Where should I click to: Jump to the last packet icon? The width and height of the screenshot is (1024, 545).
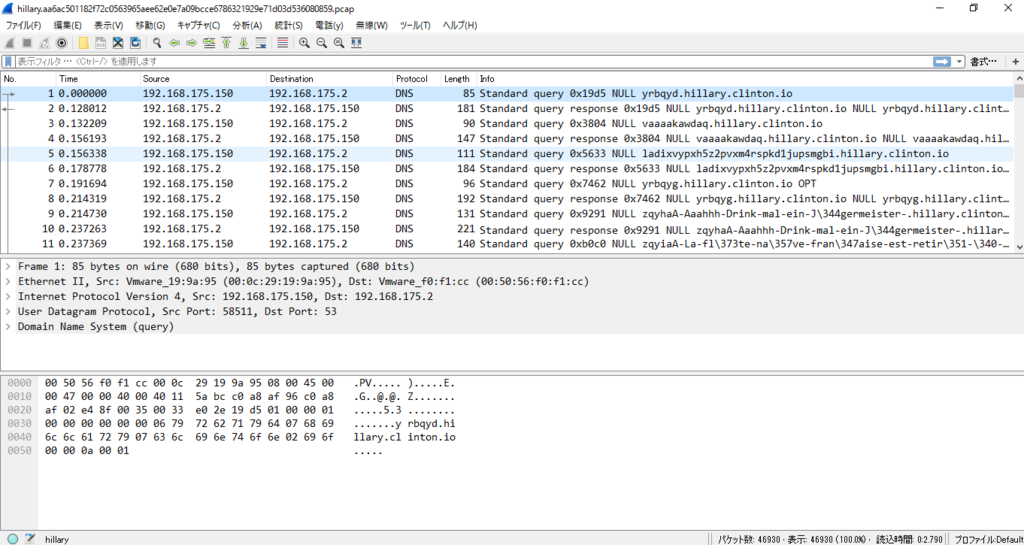[x=244, y=43]
